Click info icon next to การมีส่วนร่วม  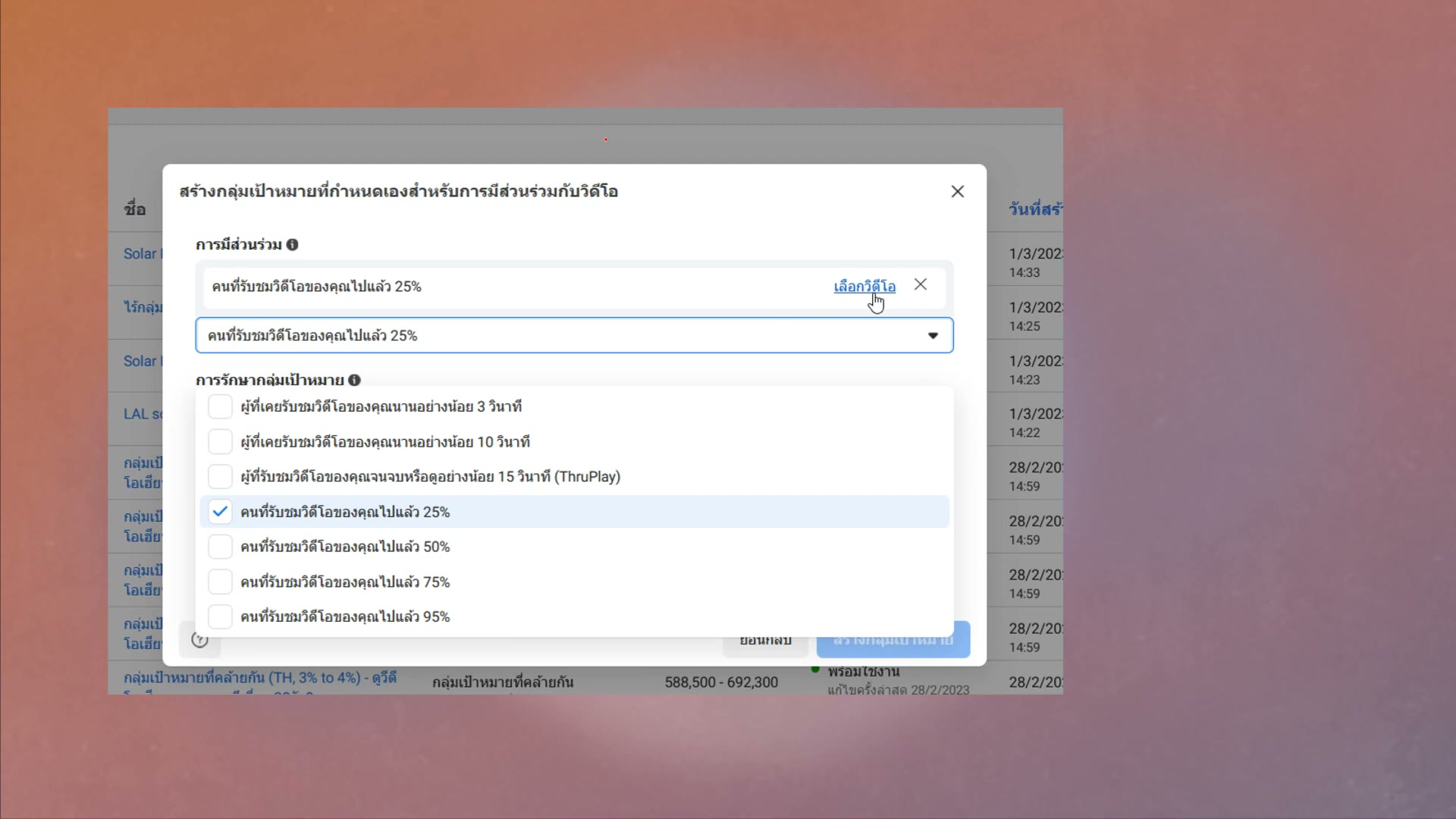click(x=292, y=244)
